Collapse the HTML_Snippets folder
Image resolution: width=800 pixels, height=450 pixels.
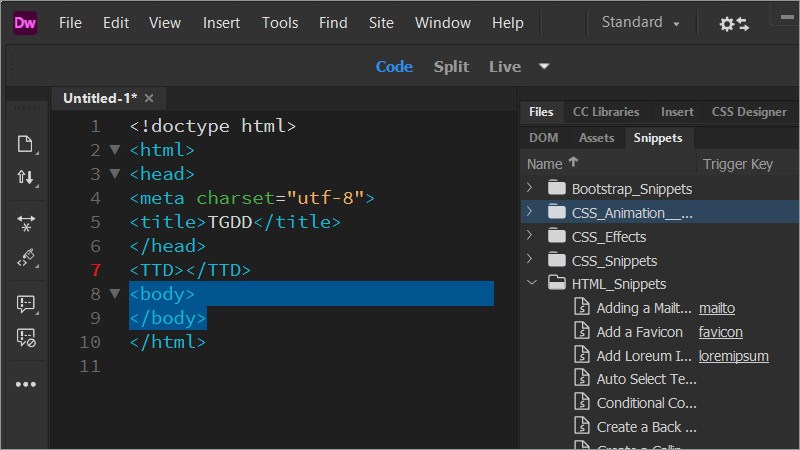pos(530,284)
